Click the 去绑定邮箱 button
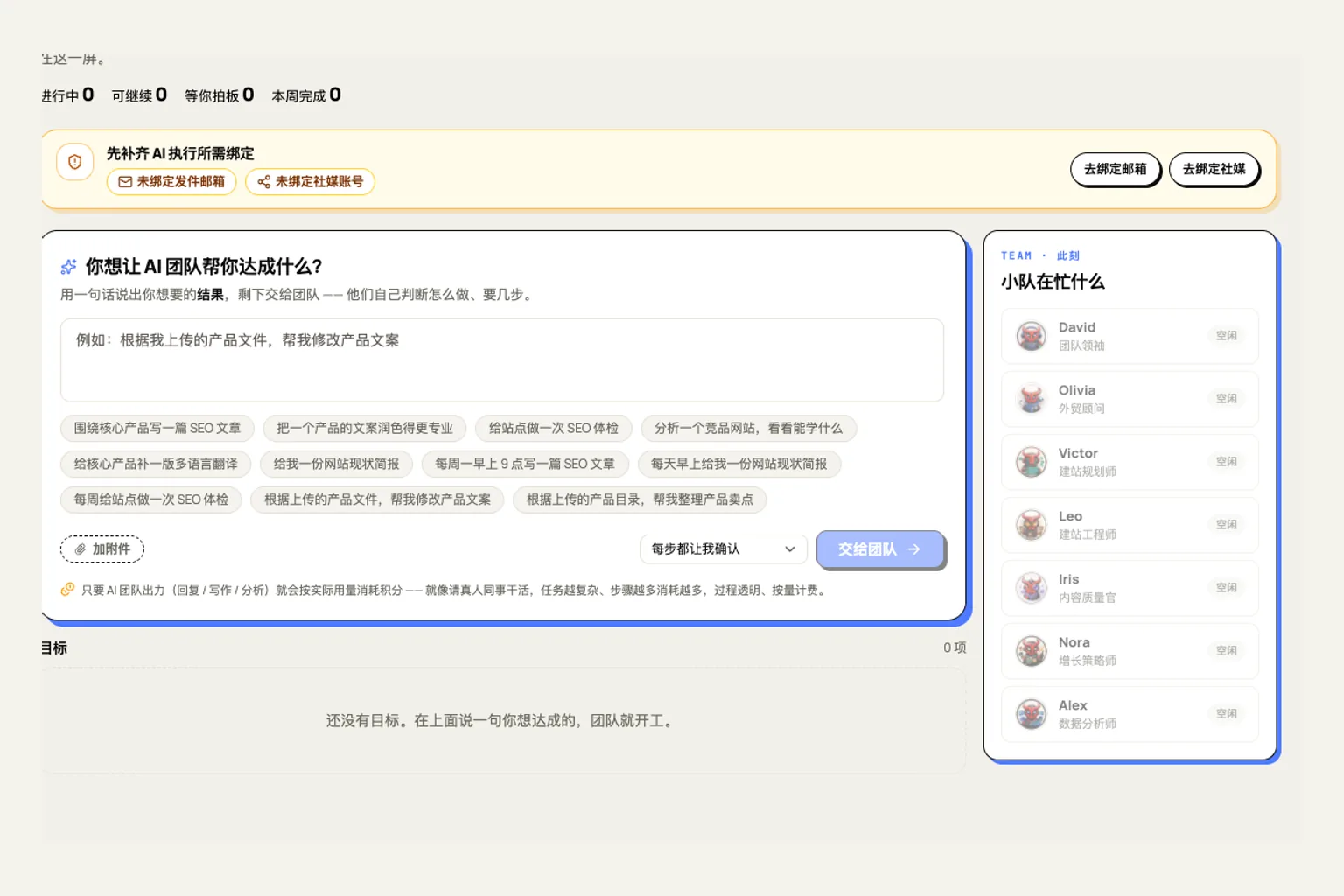Image resolution: width=1344 pixels, height=896 pixels. pos(1115,169)
